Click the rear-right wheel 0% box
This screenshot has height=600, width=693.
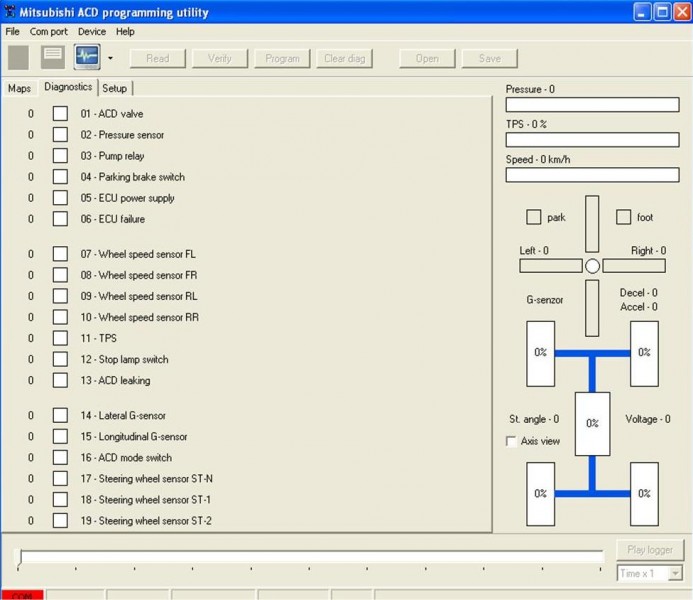(x=644, y=494)
